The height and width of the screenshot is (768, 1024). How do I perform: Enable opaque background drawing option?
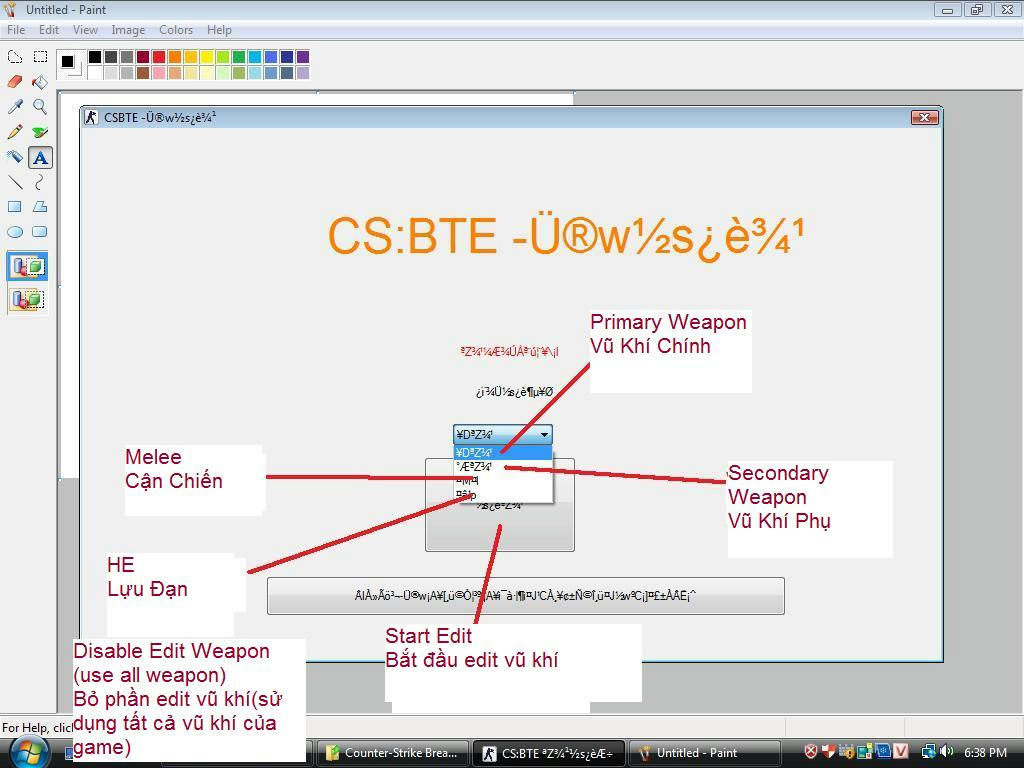point(27,266)
